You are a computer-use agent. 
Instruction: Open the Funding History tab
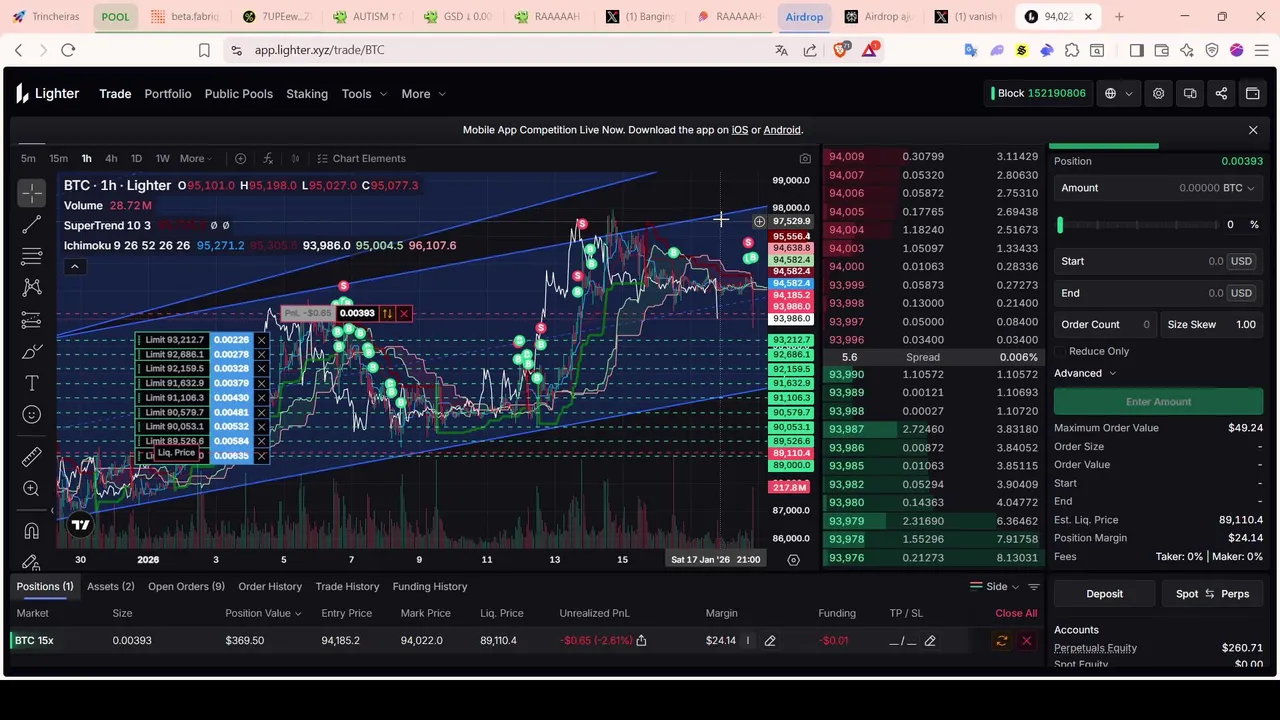click(430, 586)
